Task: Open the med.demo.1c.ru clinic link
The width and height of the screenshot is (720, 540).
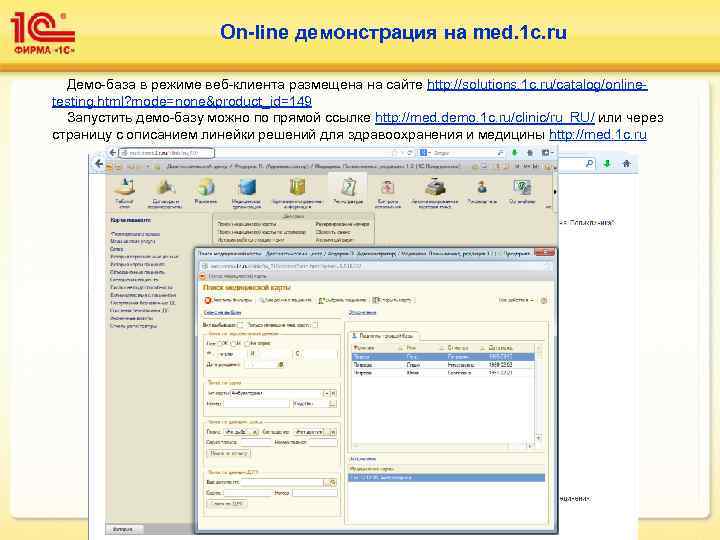Action: tap(484, 118)
